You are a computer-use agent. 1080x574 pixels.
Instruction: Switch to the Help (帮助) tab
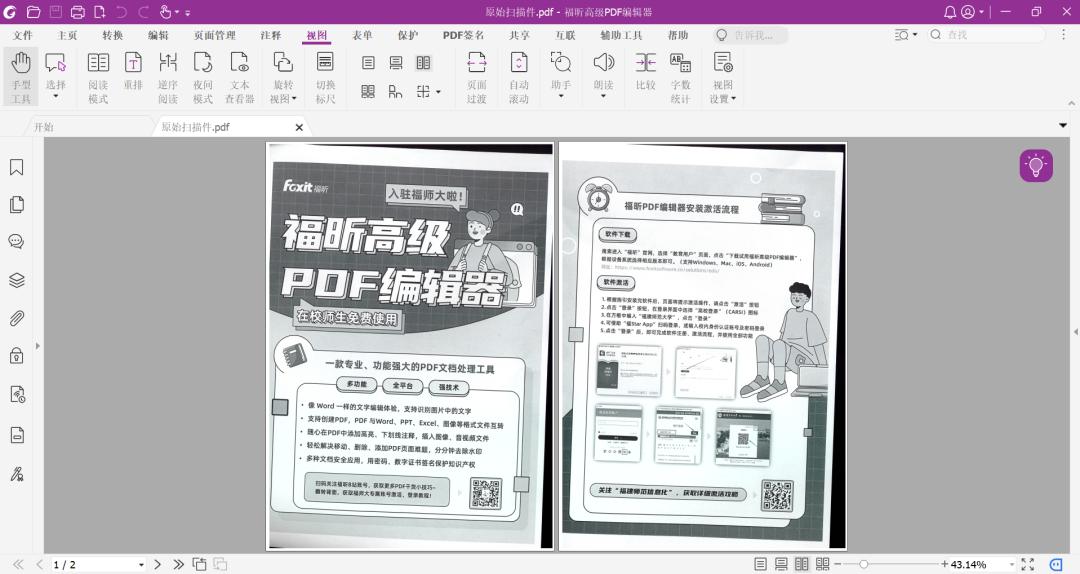(678, 34)
